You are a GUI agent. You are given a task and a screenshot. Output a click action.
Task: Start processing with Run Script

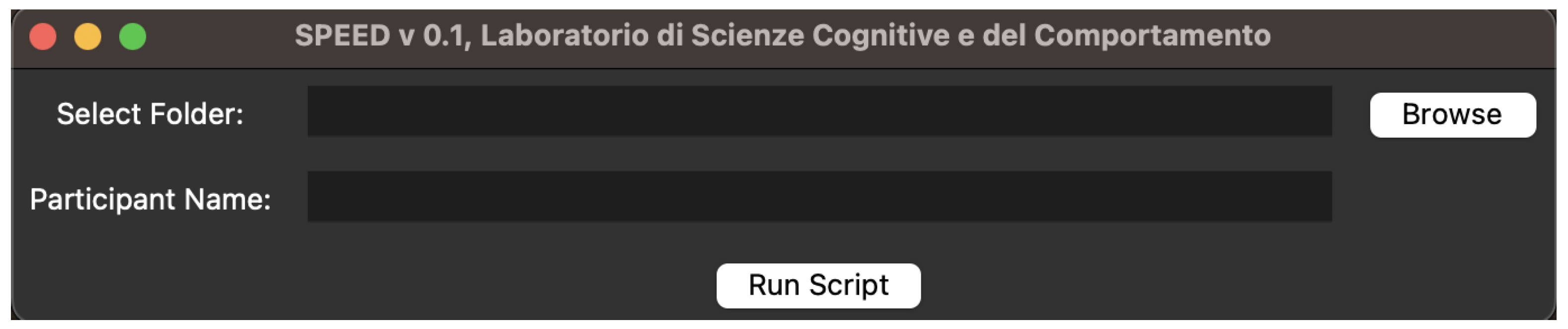(818, 285)
